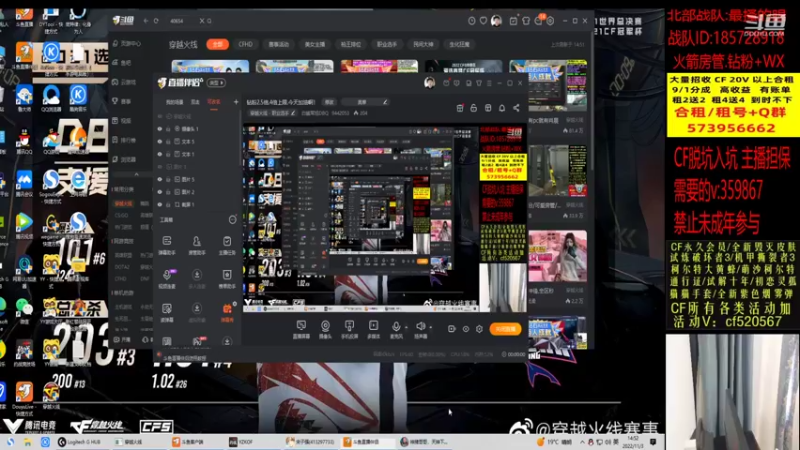Clear the Douyu search box with X
This screenshot has width=800, height=450.
click(x=202, y=21)
